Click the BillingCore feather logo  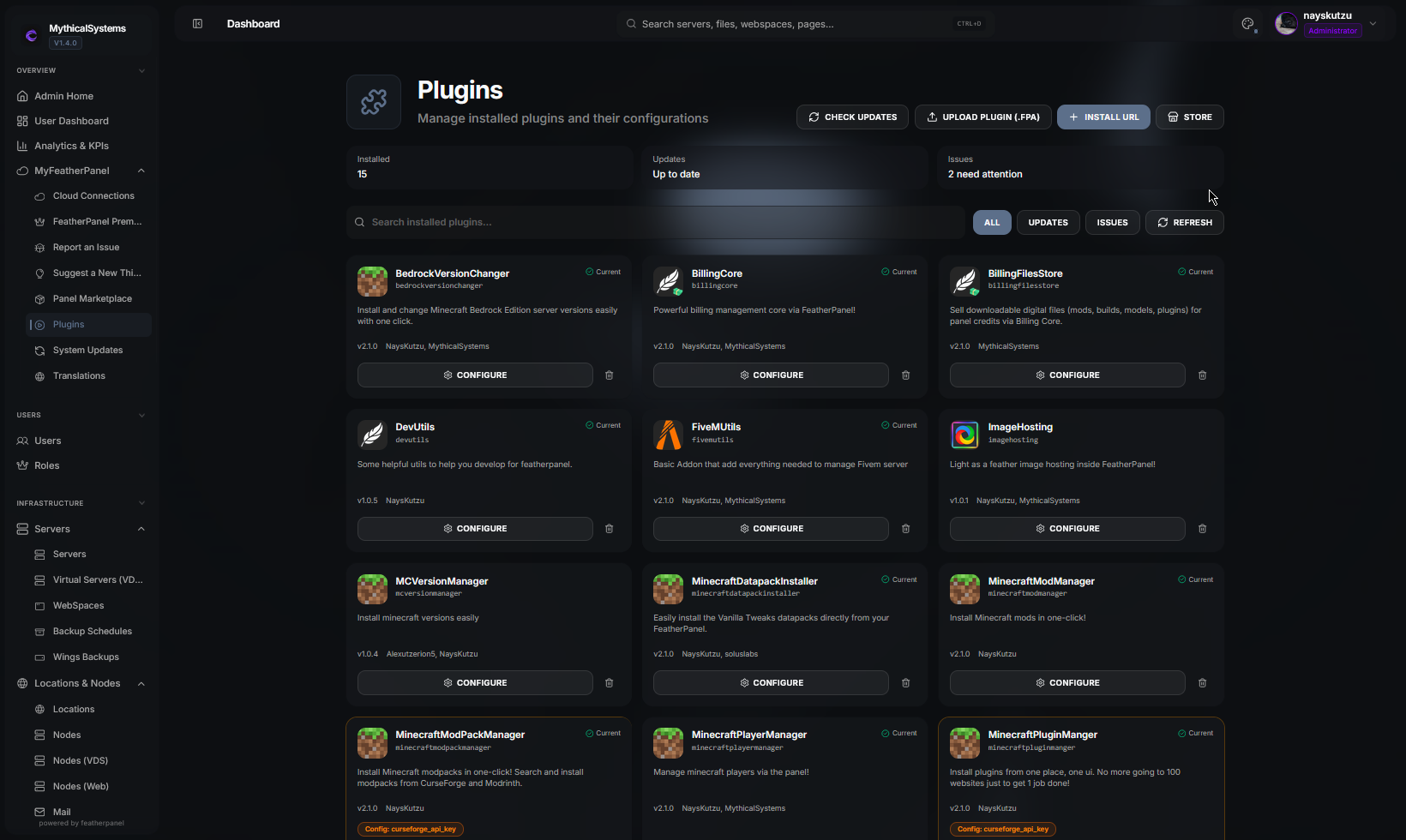tap(668, 281)
